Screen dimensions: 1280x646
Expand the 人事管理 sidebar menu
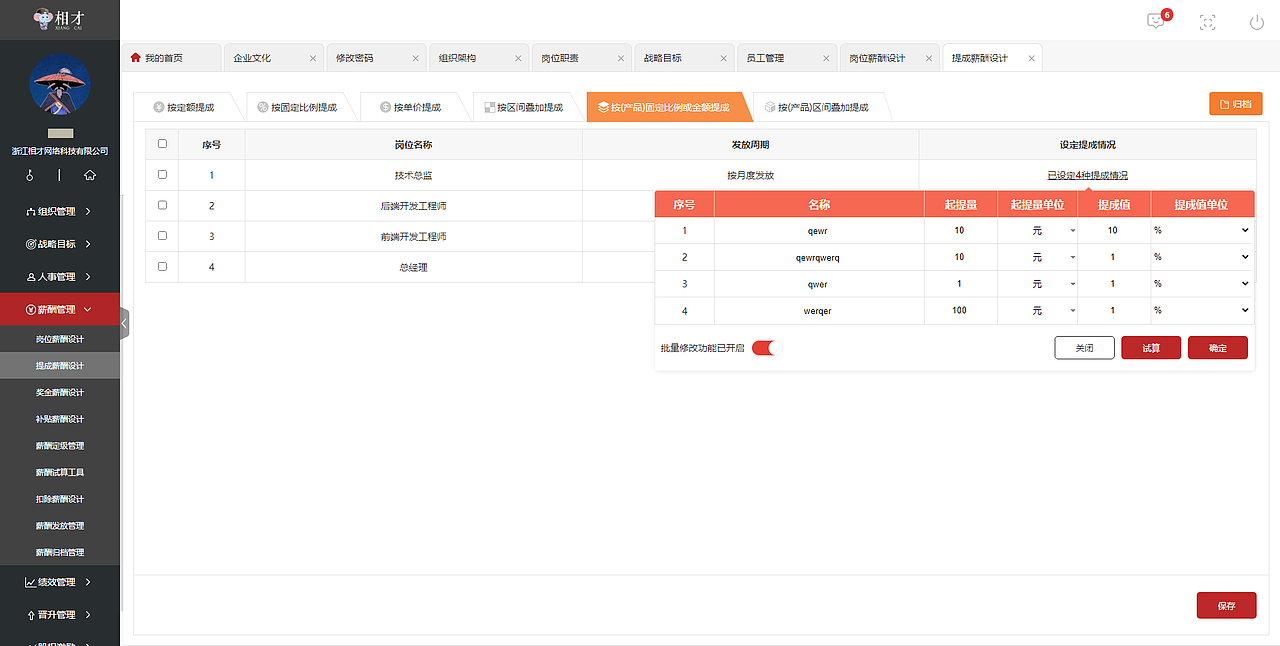point(60,277)
